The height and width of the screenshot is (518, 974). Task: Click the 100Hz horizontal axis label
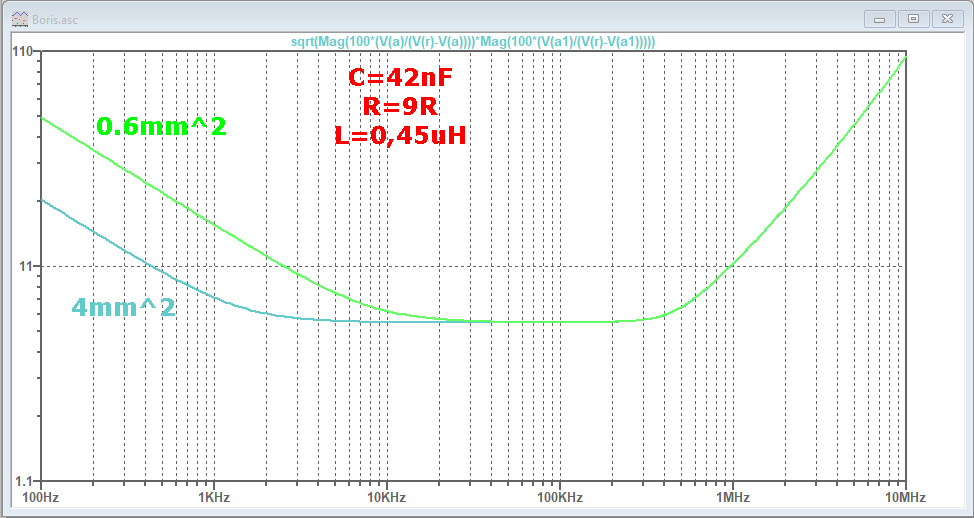click(40, 498)
